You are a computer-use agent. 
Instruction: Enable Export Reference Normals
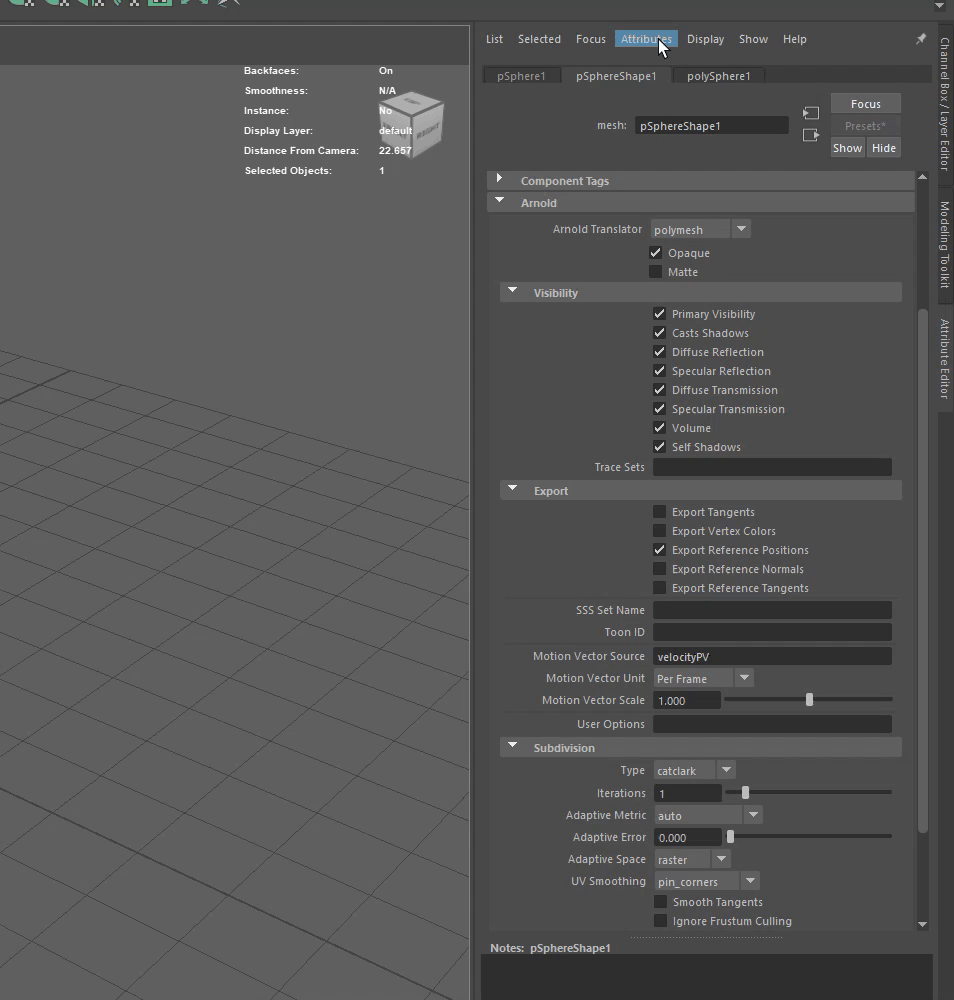tap(659, 568)
